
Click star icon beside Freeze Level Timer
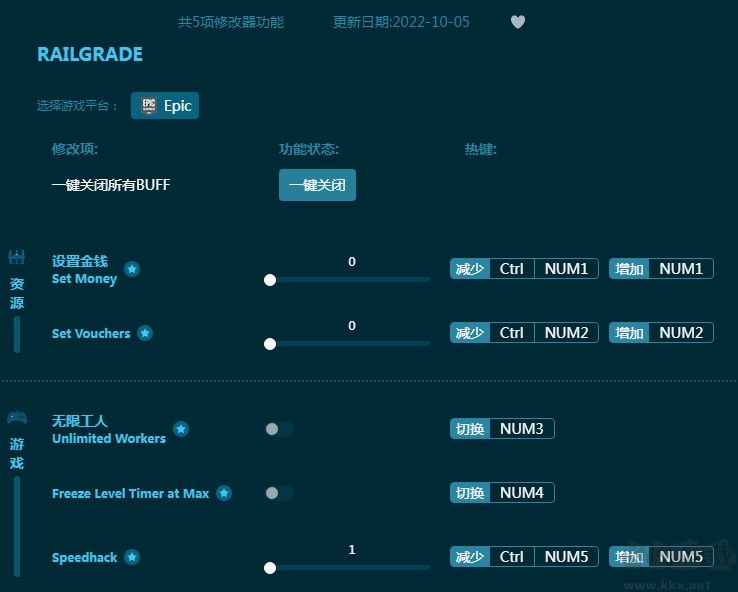(x=224, y=493)
